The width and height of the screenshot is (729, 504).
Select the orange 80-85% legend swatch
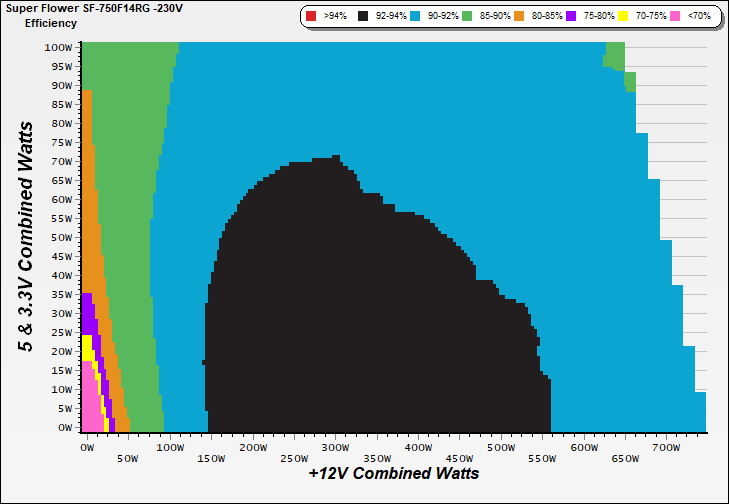pyautogui.click(x=525, y=17)
